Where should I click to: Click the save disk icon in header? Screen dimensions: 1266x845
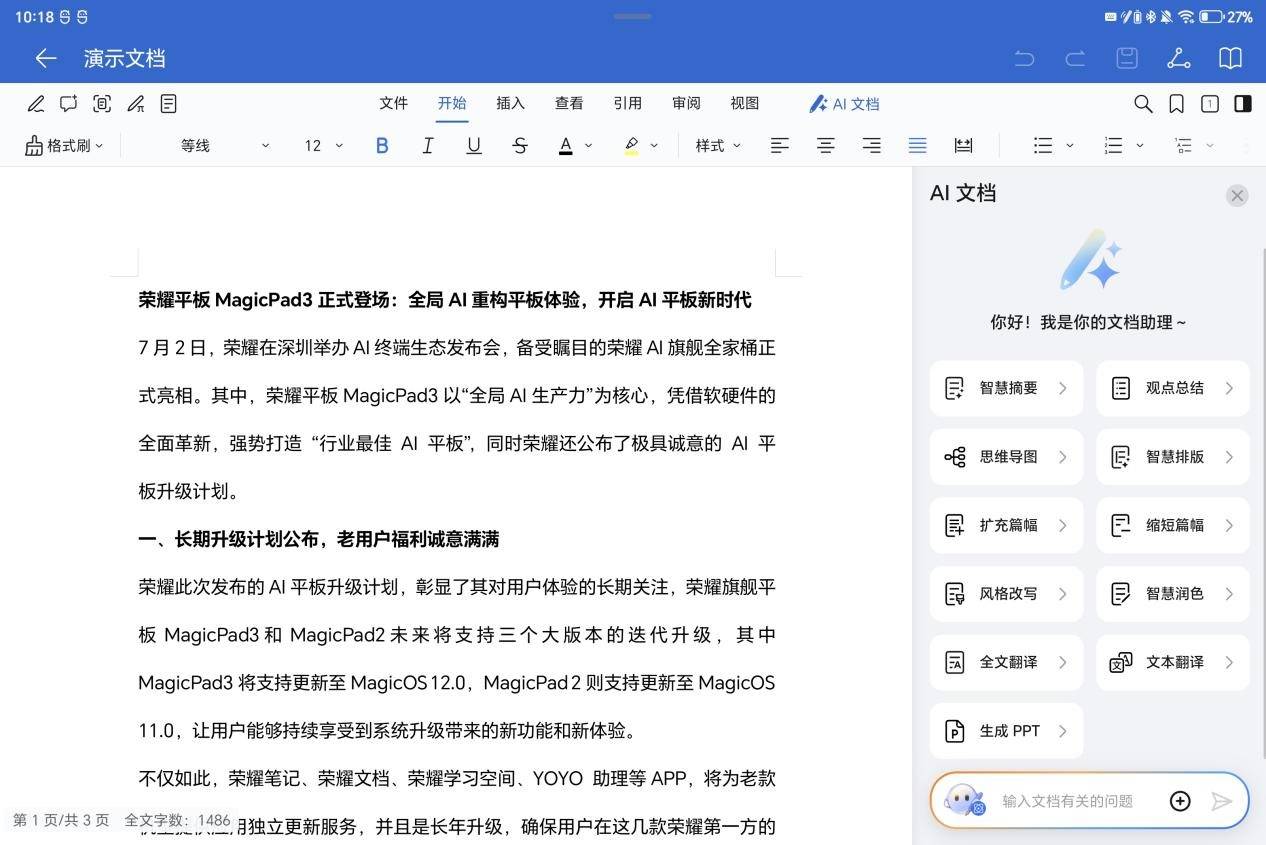(x=1127, y=58)
